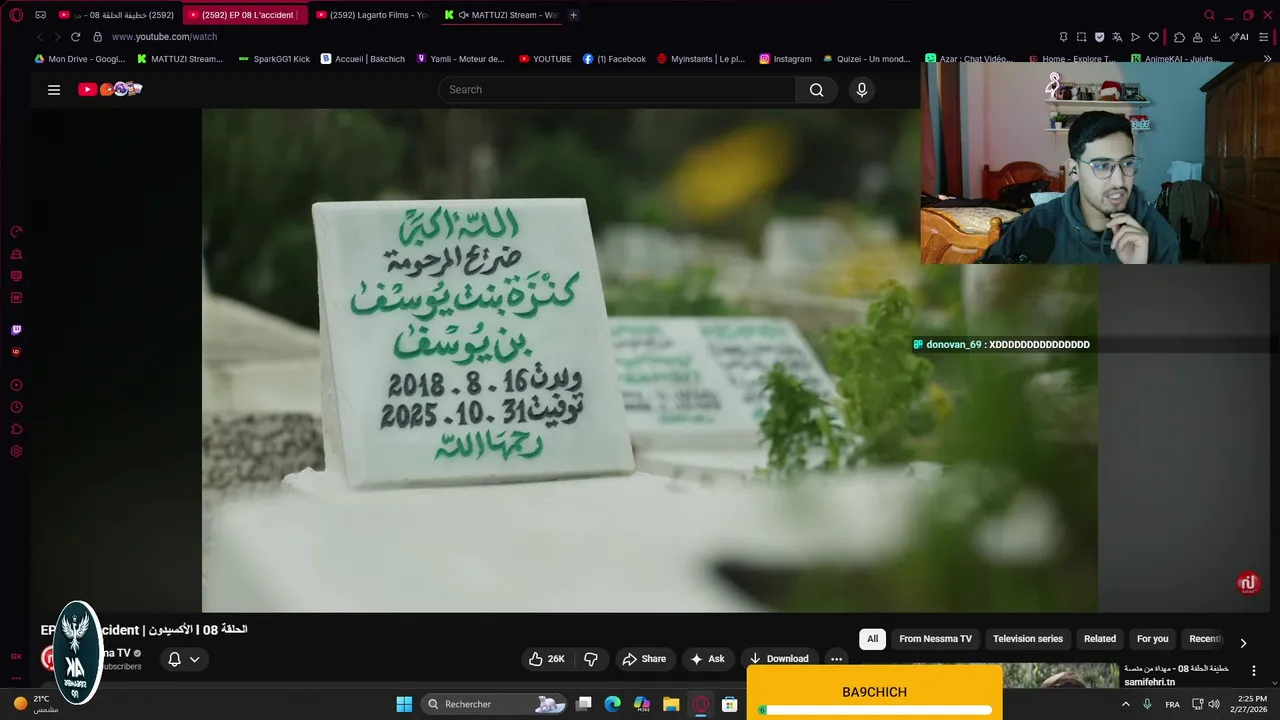Select the From Nessma TV chip
This screenshot has height=720, width=1280.
click(x=935, y=639)
